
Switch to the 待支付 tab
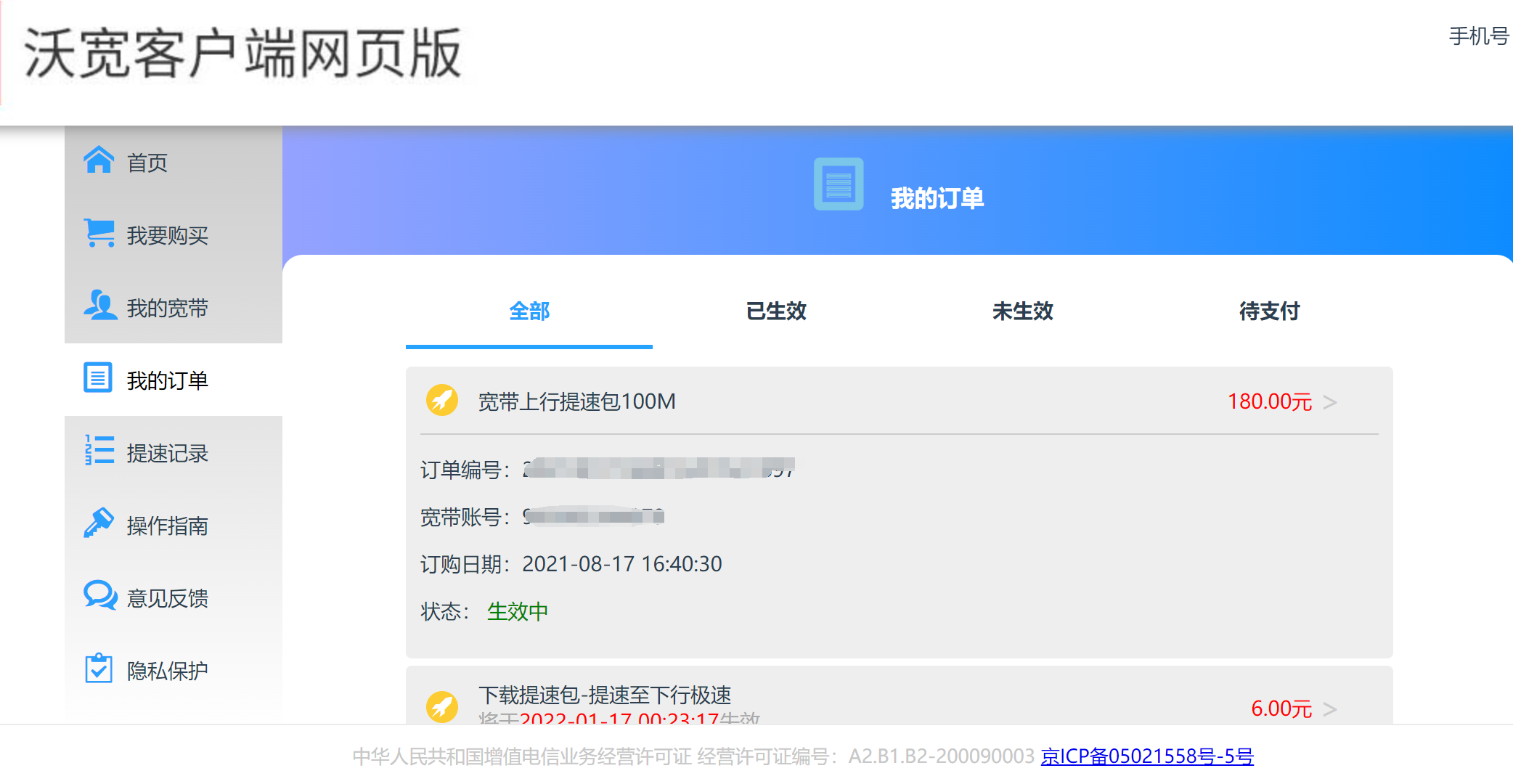pos(1270,311)
